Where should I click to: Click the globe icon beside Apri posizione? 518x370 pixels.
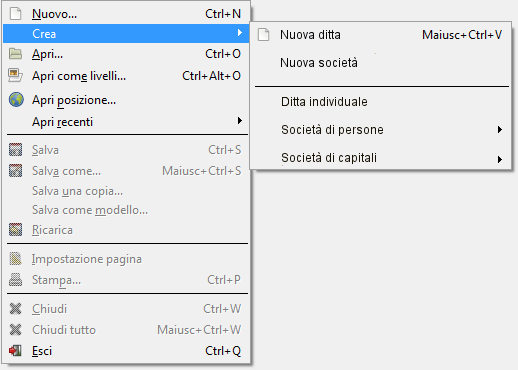click(x=16, y=100)
